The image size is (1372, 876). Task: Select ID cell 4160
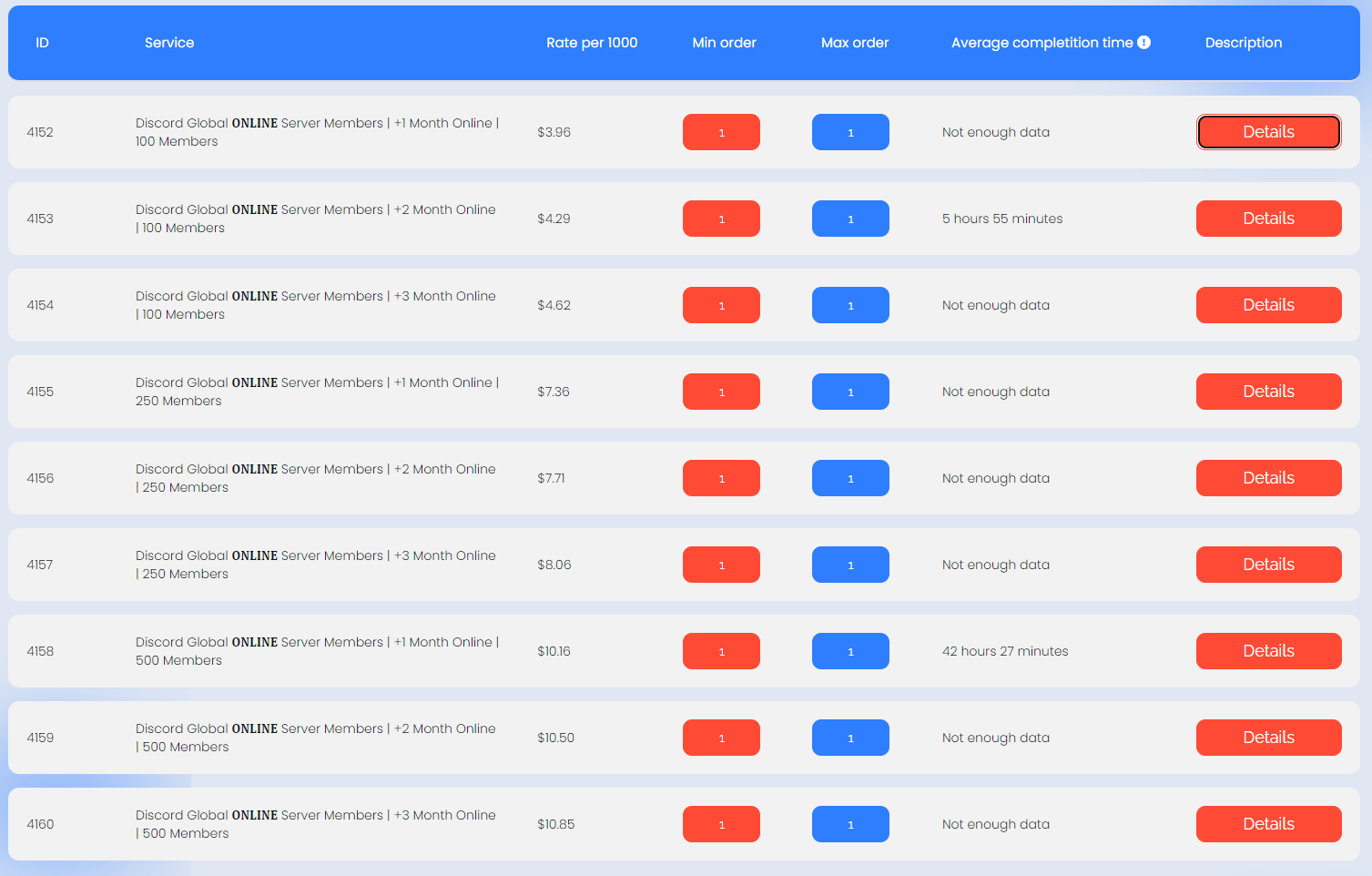40,824
